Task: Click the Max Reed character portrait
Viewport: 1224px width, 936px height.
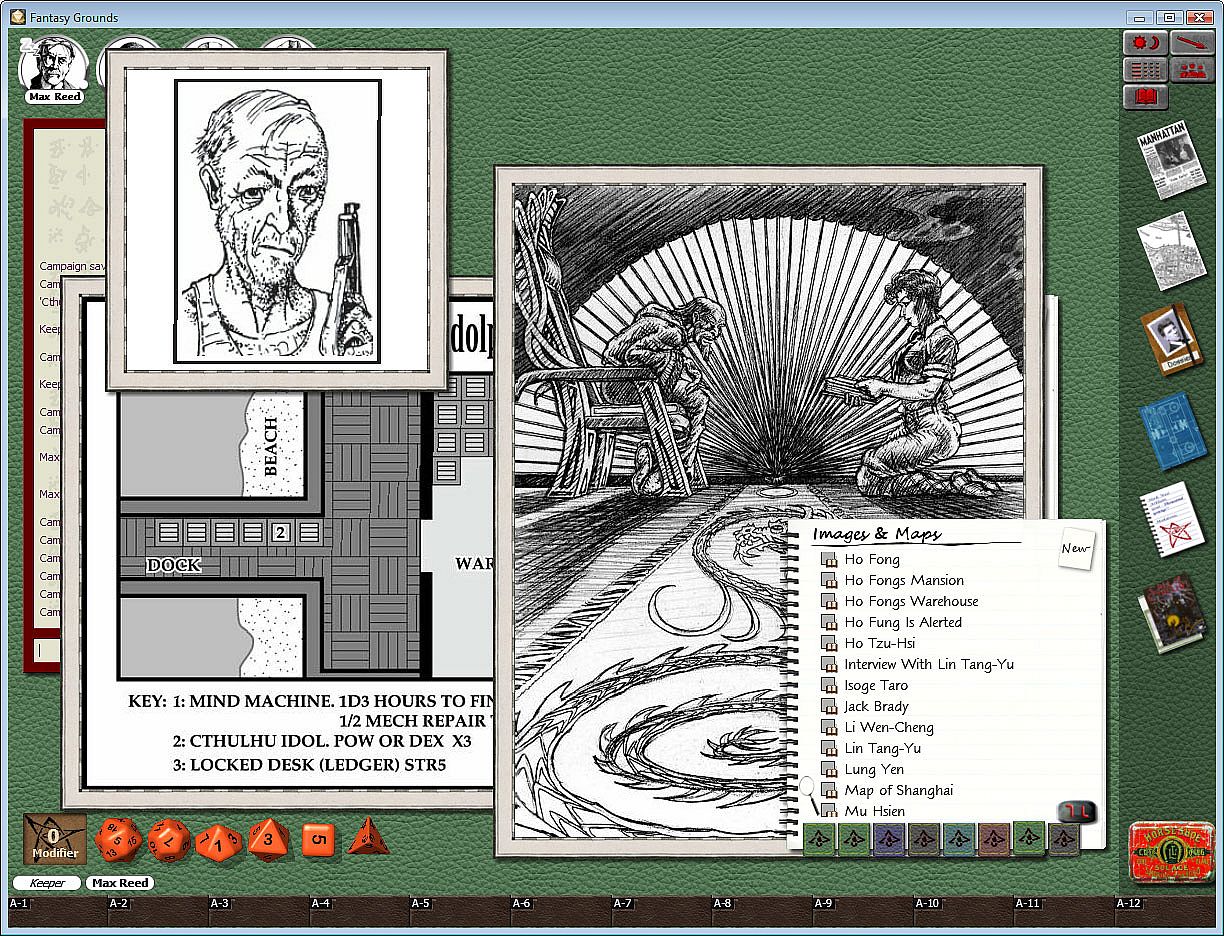Action: click(x=53, y=66)
